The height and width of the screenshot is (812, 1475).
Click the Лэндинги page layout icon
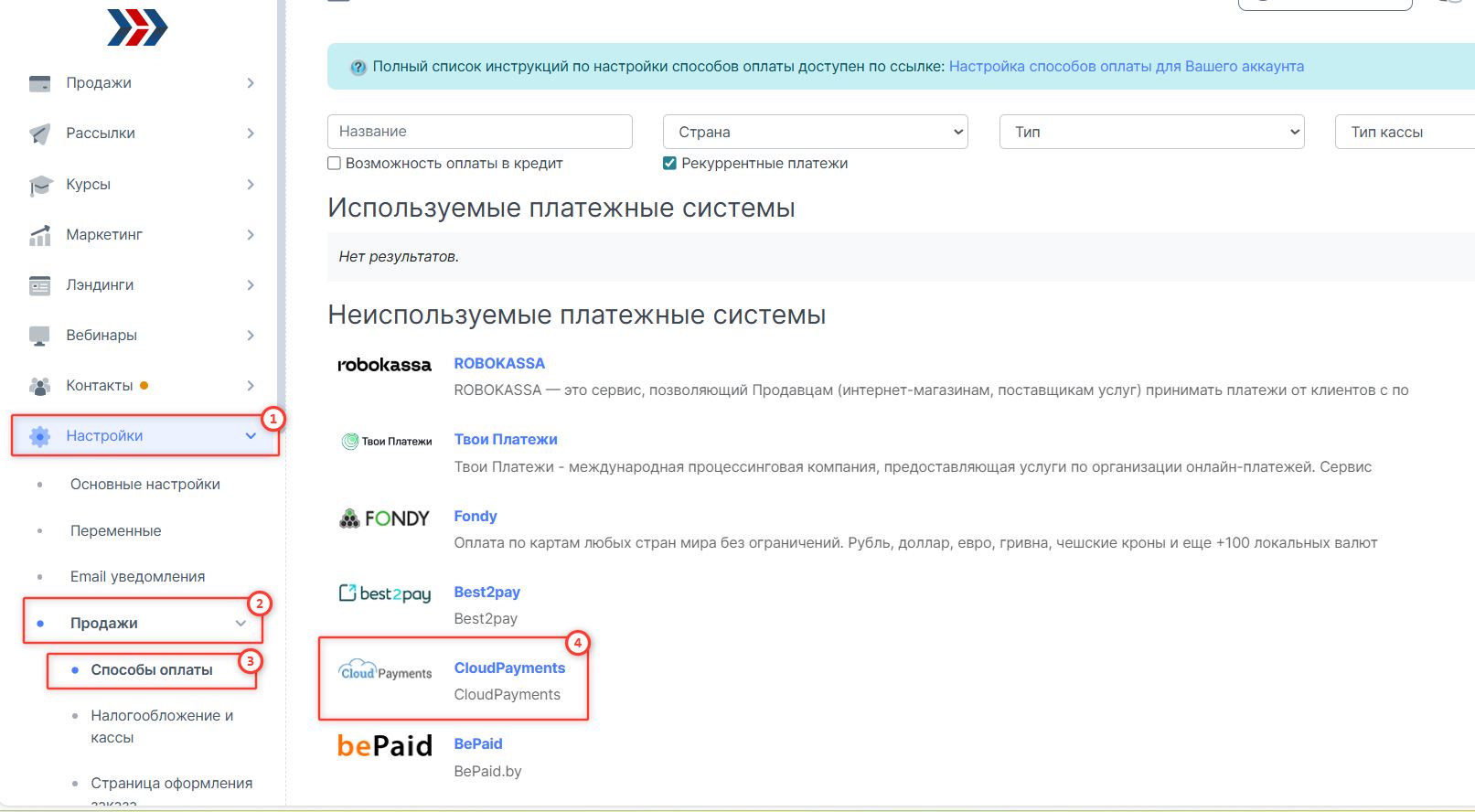tap(39, 285)
